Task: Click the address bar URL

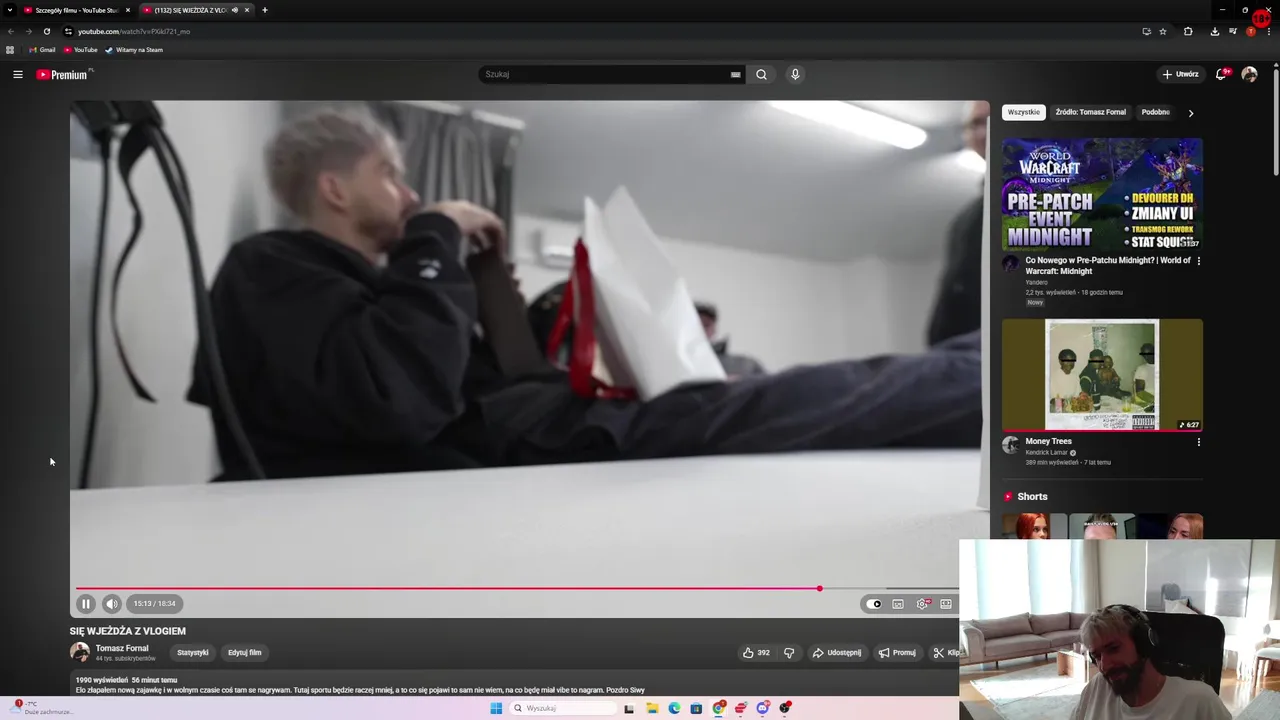Action: (134, 31)
